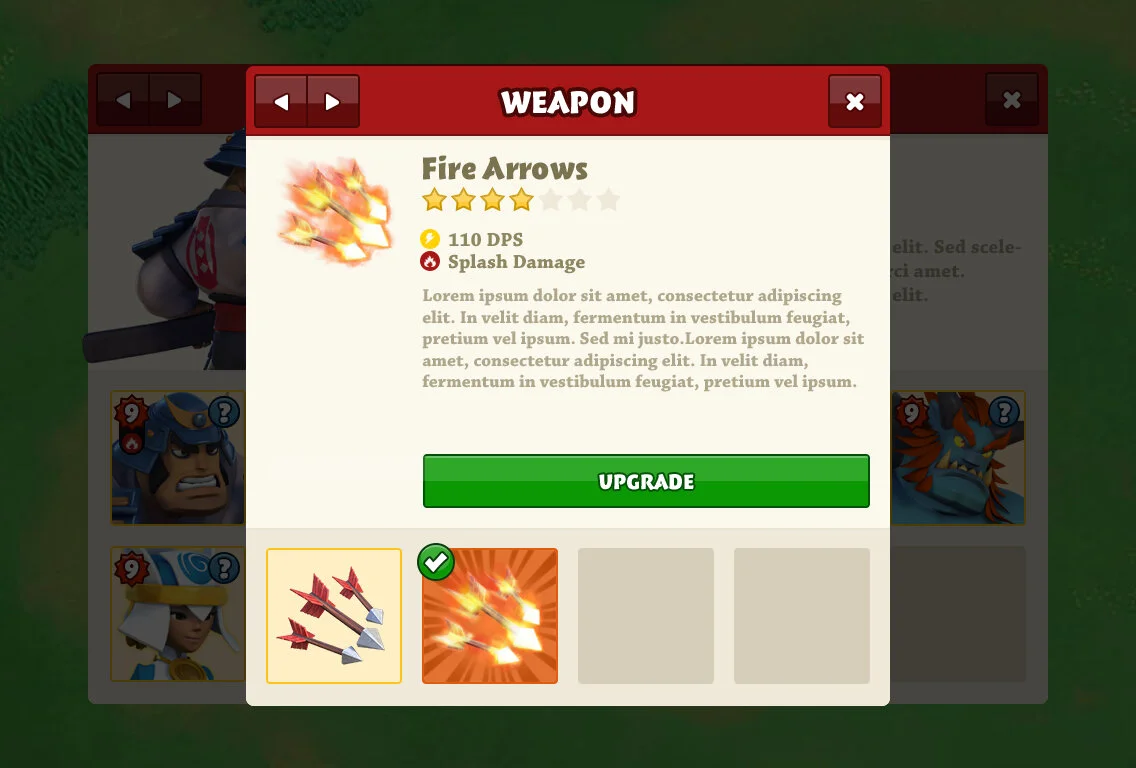This screenshot has height=768, width=1136.
Task: Click the yellow lightning DPS icon
Action: [x=430, y=239]
